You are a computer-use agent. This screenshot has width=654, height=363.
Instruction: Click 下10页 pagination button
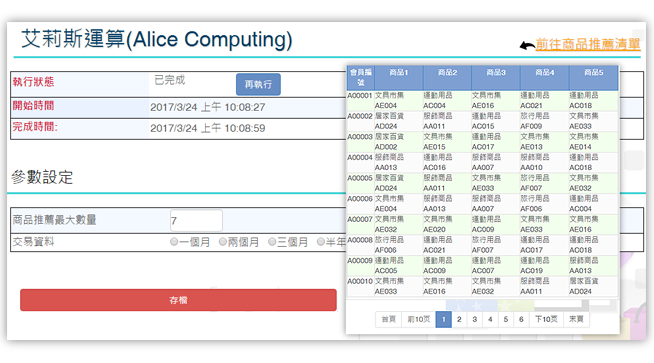pyautogui.click(x=546, y=319)
